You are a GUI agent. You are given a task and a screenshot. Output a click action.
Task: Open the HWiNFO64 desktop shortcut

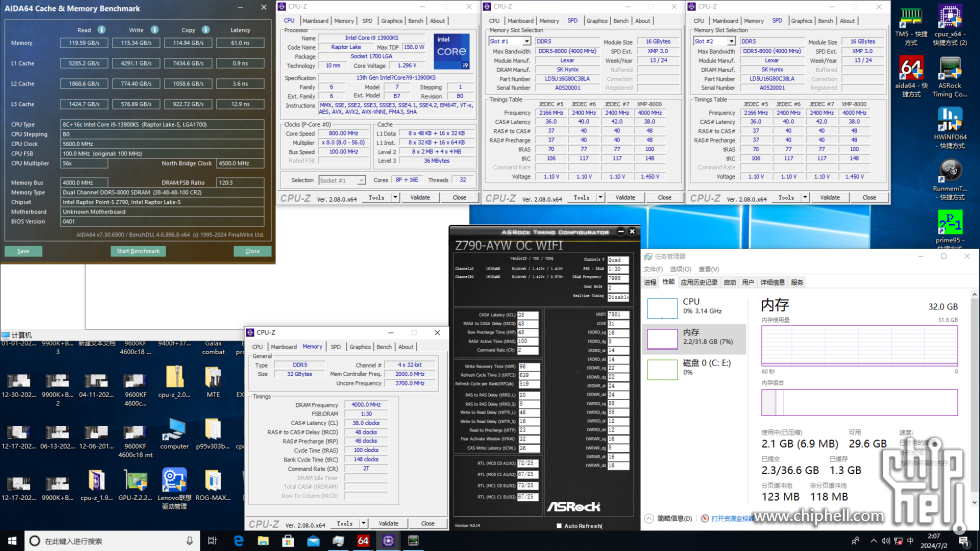[949, 128]
